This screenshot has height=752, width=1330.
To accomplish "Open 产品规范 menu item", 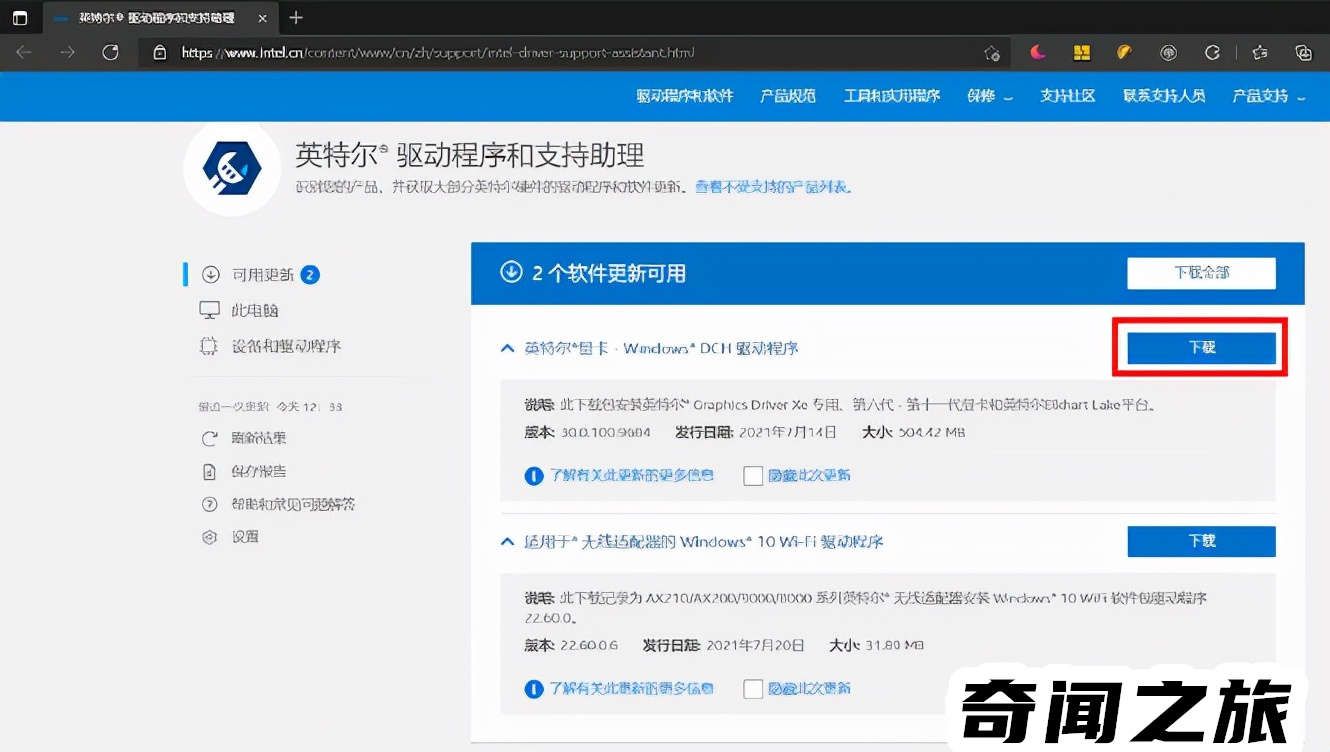I will (x=788, y=96).
